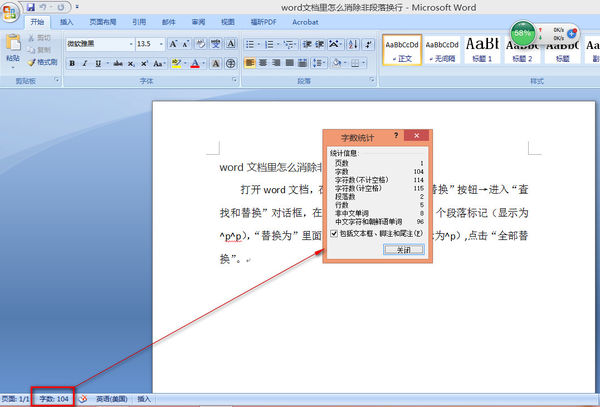Shrink font size with the small A icon
The width and height of the screenshot is (600, 407).
[x=186, y=44]
